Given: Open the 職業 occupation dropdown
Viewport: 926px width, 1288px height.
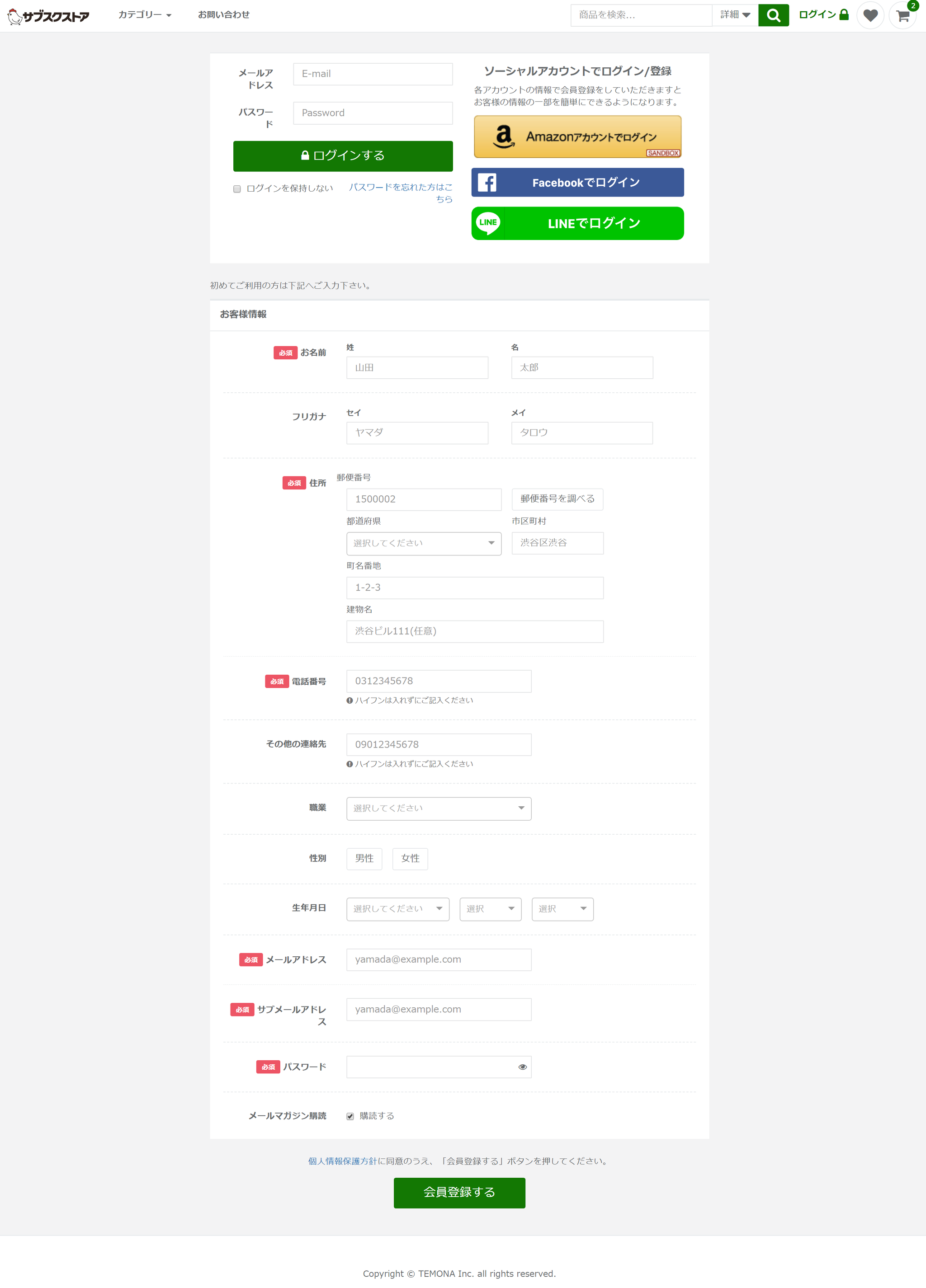Looking at the screenshot, I should [439, 809].
